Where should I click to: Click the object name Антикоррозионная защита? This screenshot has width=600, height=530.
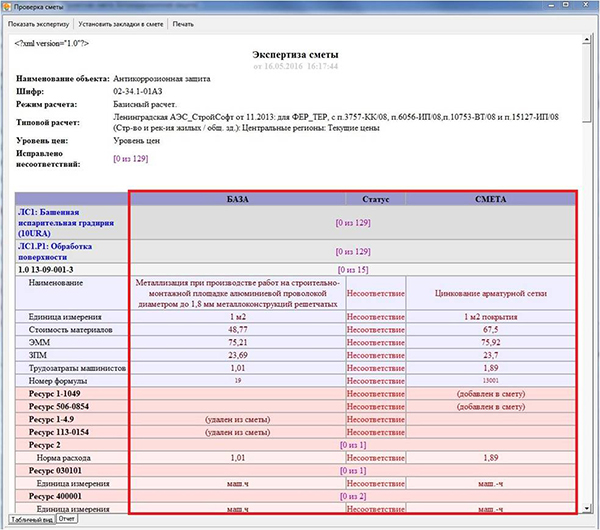(162, 79)
